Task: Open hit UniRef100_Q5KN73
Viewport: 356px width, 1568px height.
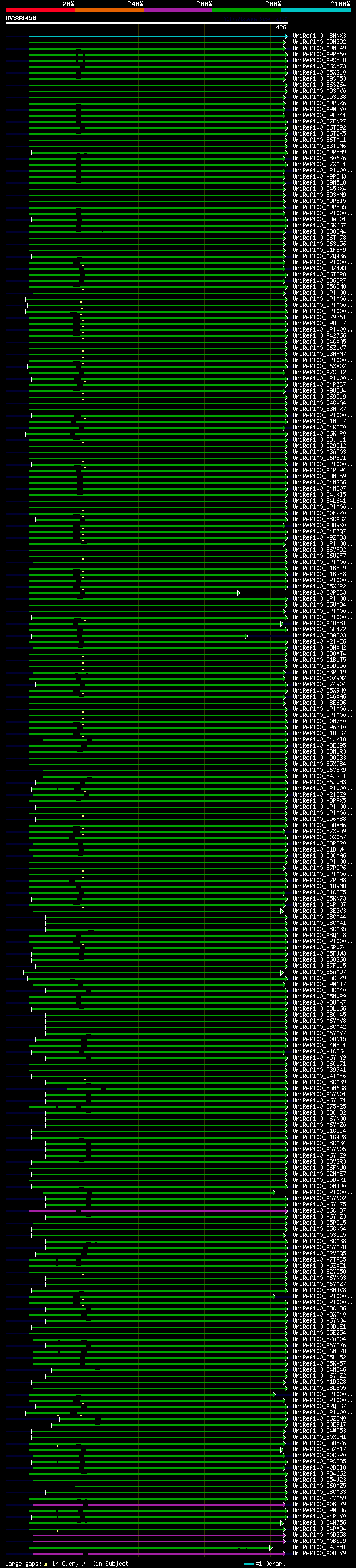Action: (319, 898)
